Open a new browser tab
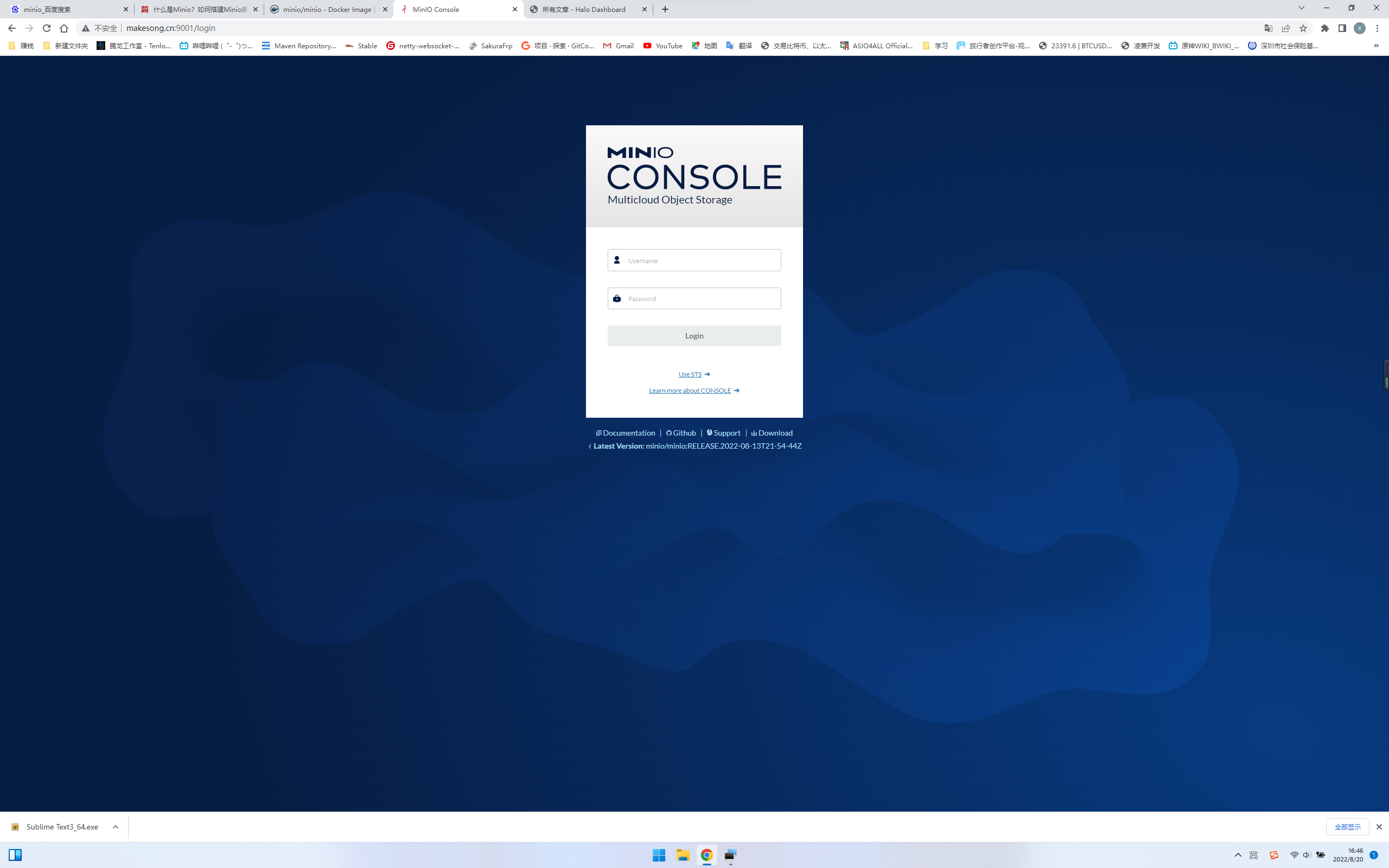This screenshot has width=1389, height=868. tap(665, 9)
